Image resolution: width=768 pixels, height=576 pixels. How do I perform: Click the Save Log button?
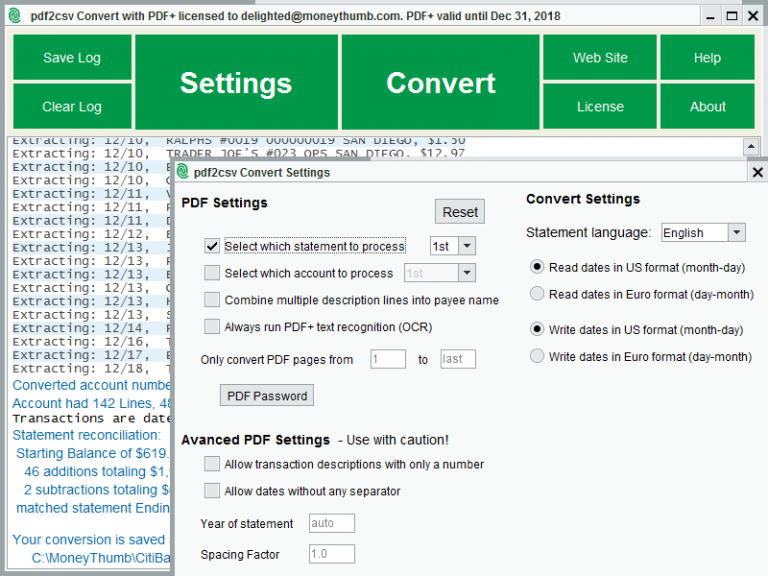[72, 57]
